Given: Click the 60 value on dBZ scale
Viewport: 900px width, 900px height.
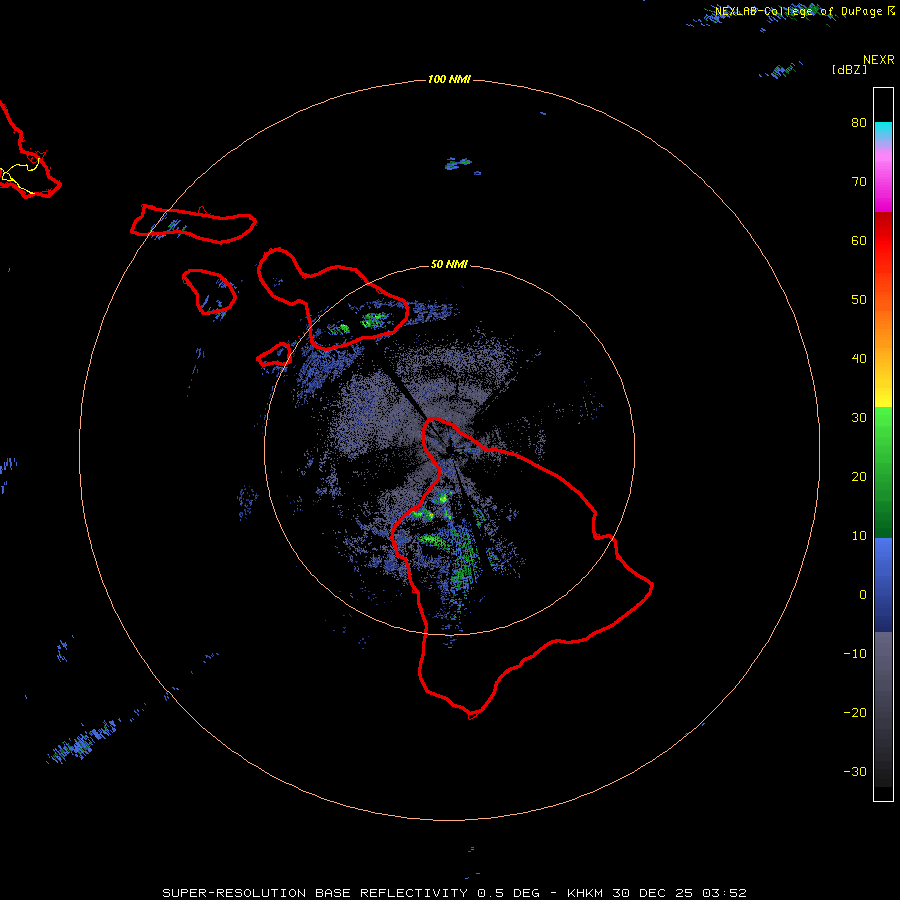Looking at the screenshot, I should click(x=859, y=241).
